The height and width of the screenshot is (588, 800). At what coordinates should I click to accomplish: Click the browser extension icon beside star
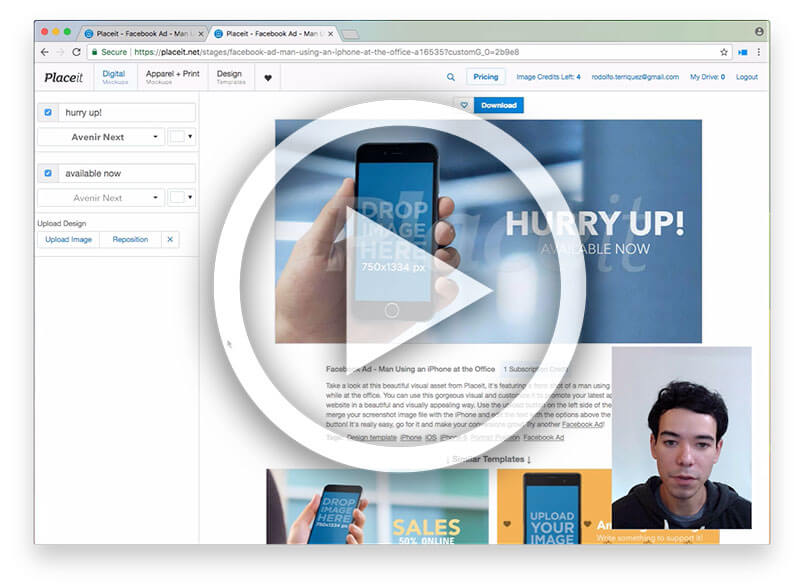pos(743,52)
